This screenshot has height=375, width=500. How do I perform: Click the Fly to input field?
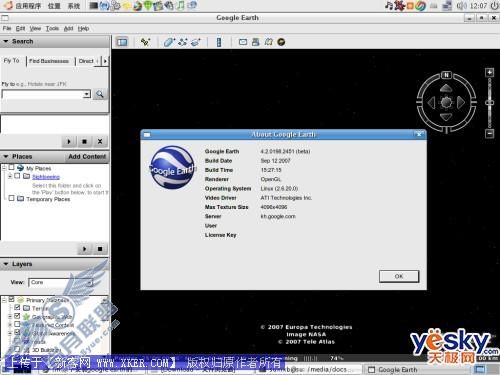click(43, 94)
